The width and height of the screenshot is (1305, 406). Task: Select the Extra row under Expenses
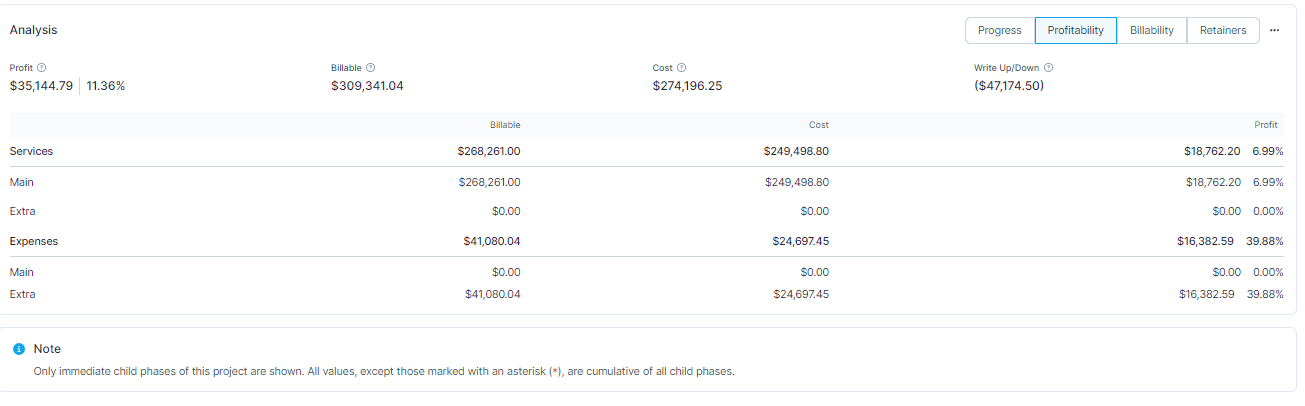tap(646, 294)
